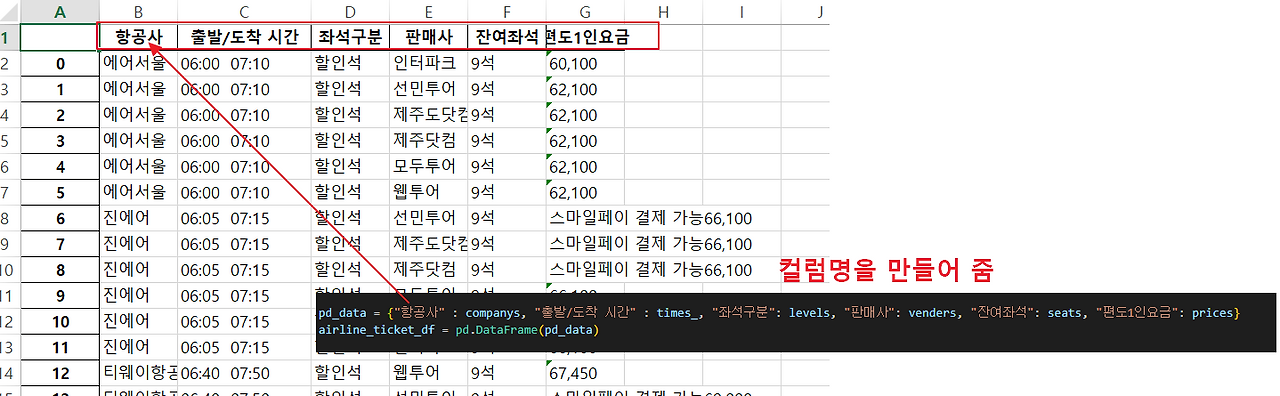Image resolution: width=1280 pixels, height=396 pixels.
Task: Click the 판매사 header cell
Action: (x=428, y=38)
